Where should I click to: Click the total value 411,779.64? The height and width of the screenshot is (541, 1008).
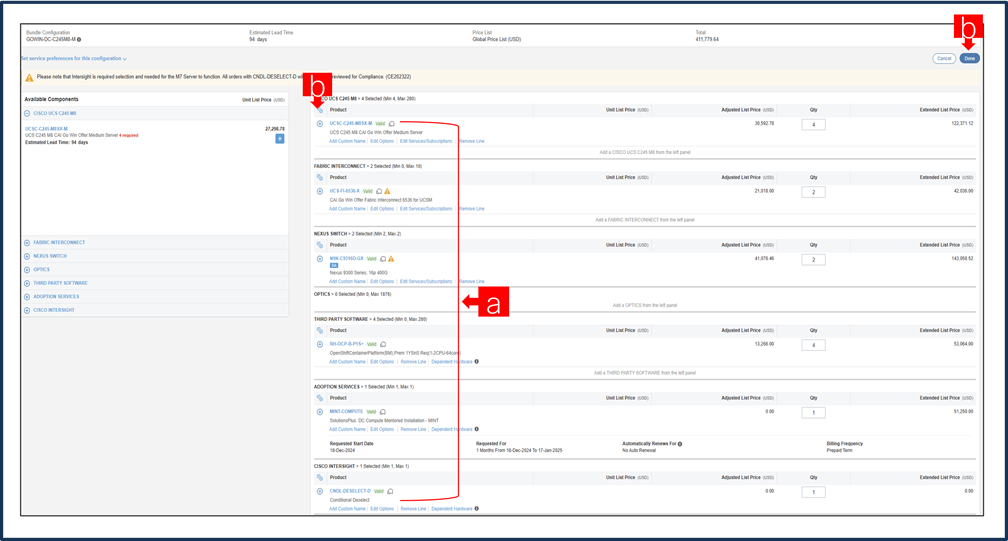pos(707,40)
